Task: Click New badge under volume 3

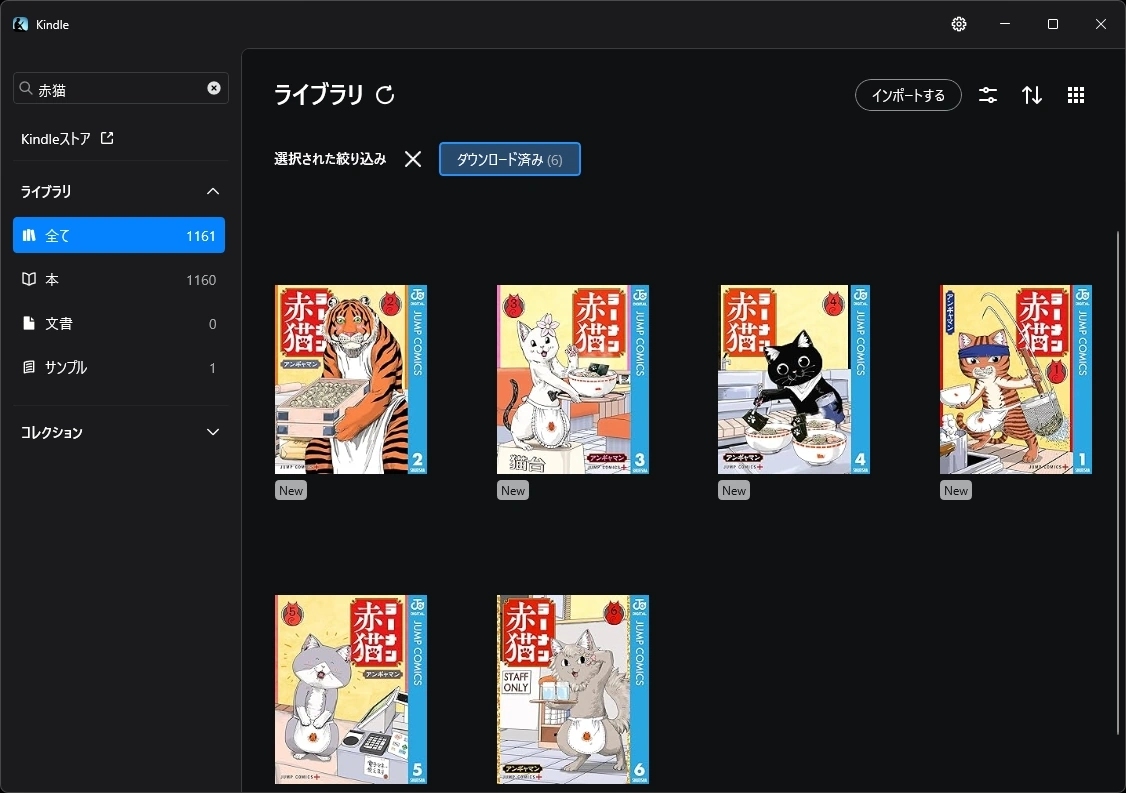Action: click(513, 491)
